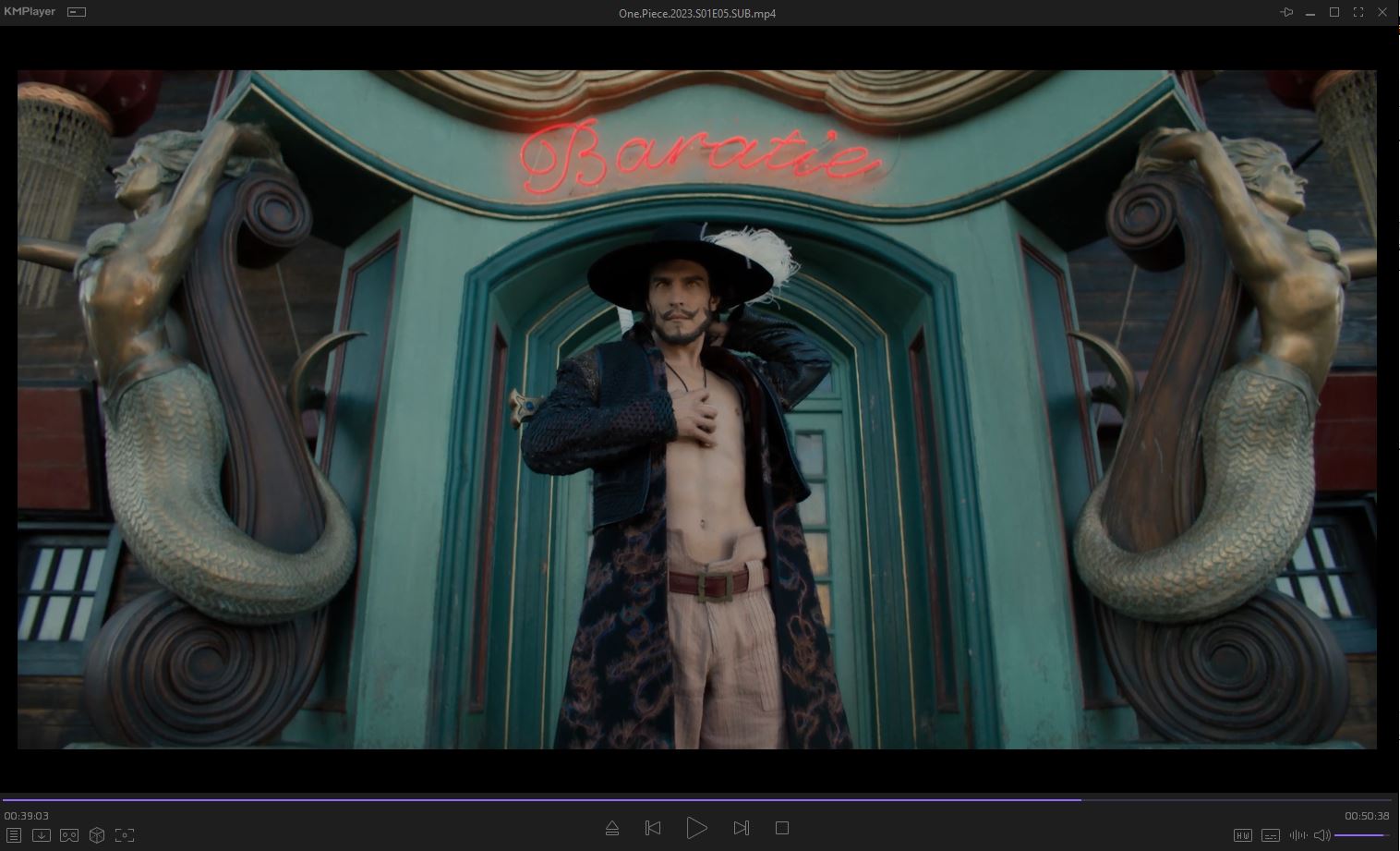Click the screen capture focus icon

coord(125,835)
